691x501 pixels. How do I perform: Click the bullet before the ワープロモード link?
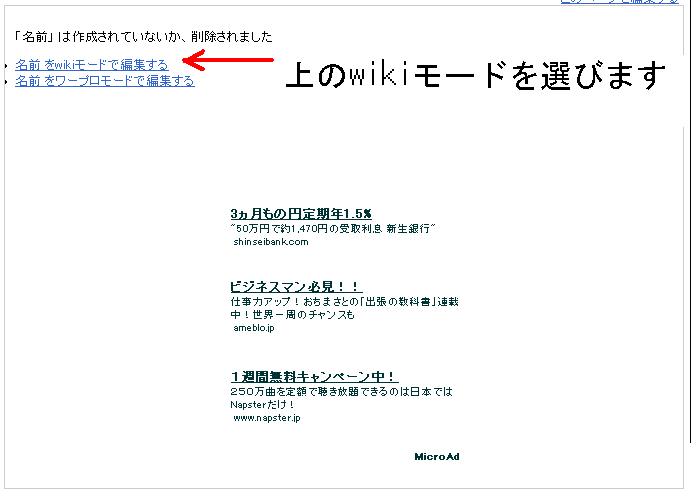click(6, 82)
